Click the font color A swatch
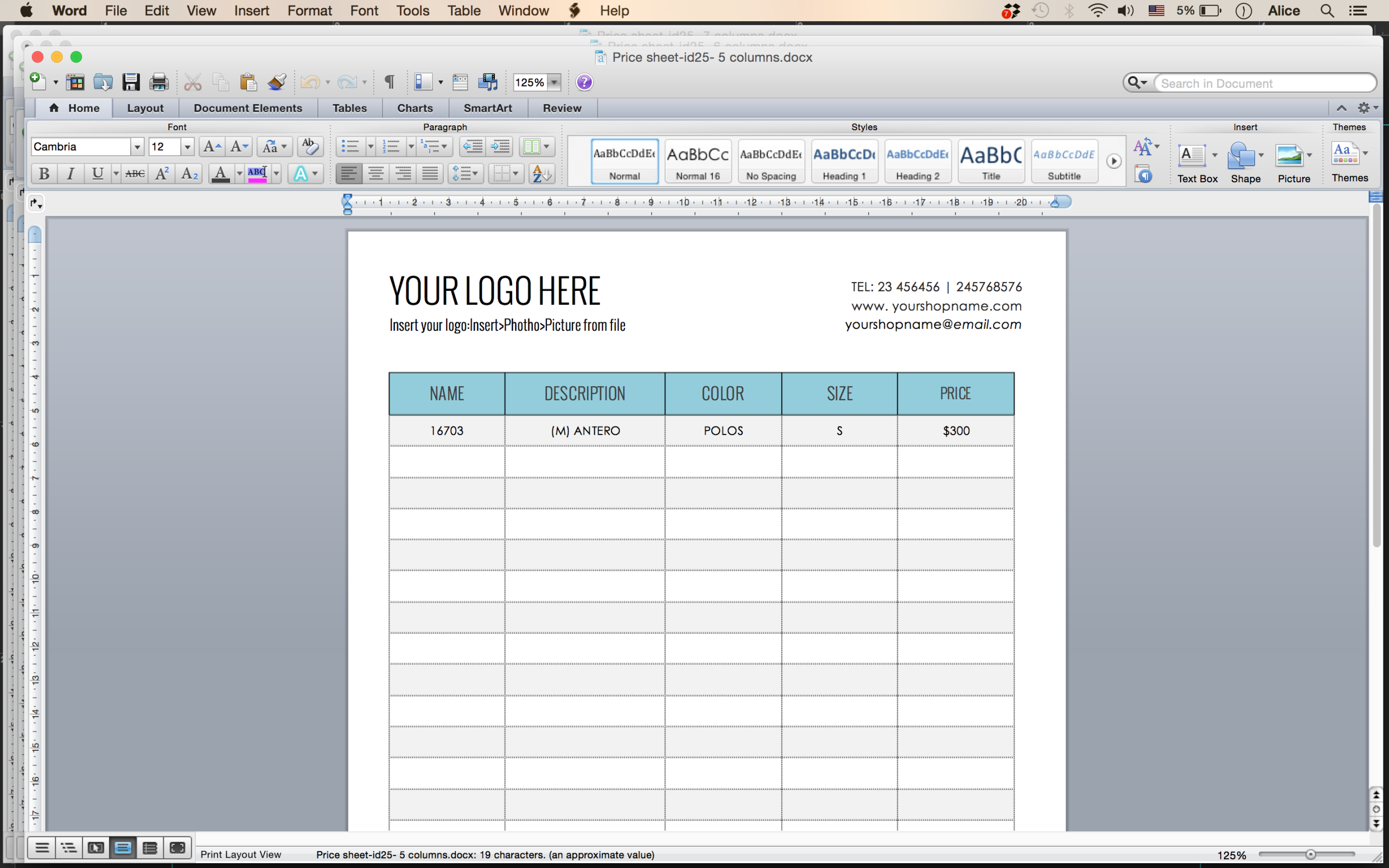The height and width of the screenshot is (868, 1389). 220,174
